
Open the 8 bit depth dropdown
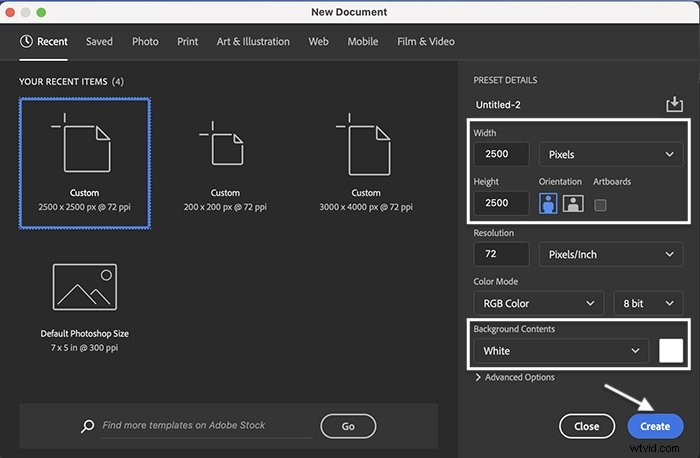tap(647, 303)
